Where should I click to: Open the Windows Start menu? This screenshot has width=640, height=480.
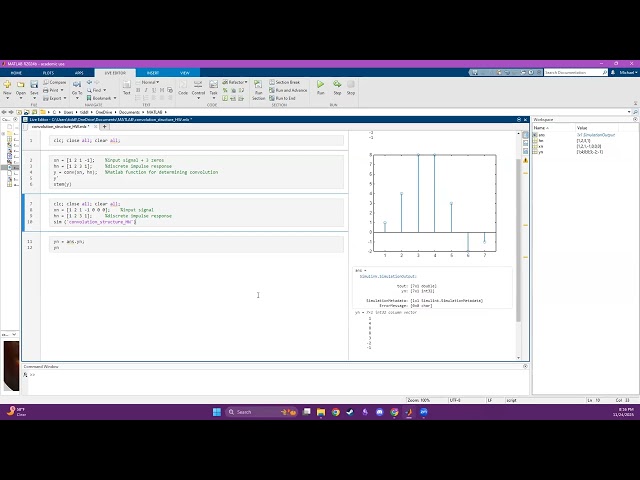tap(217, 412)
